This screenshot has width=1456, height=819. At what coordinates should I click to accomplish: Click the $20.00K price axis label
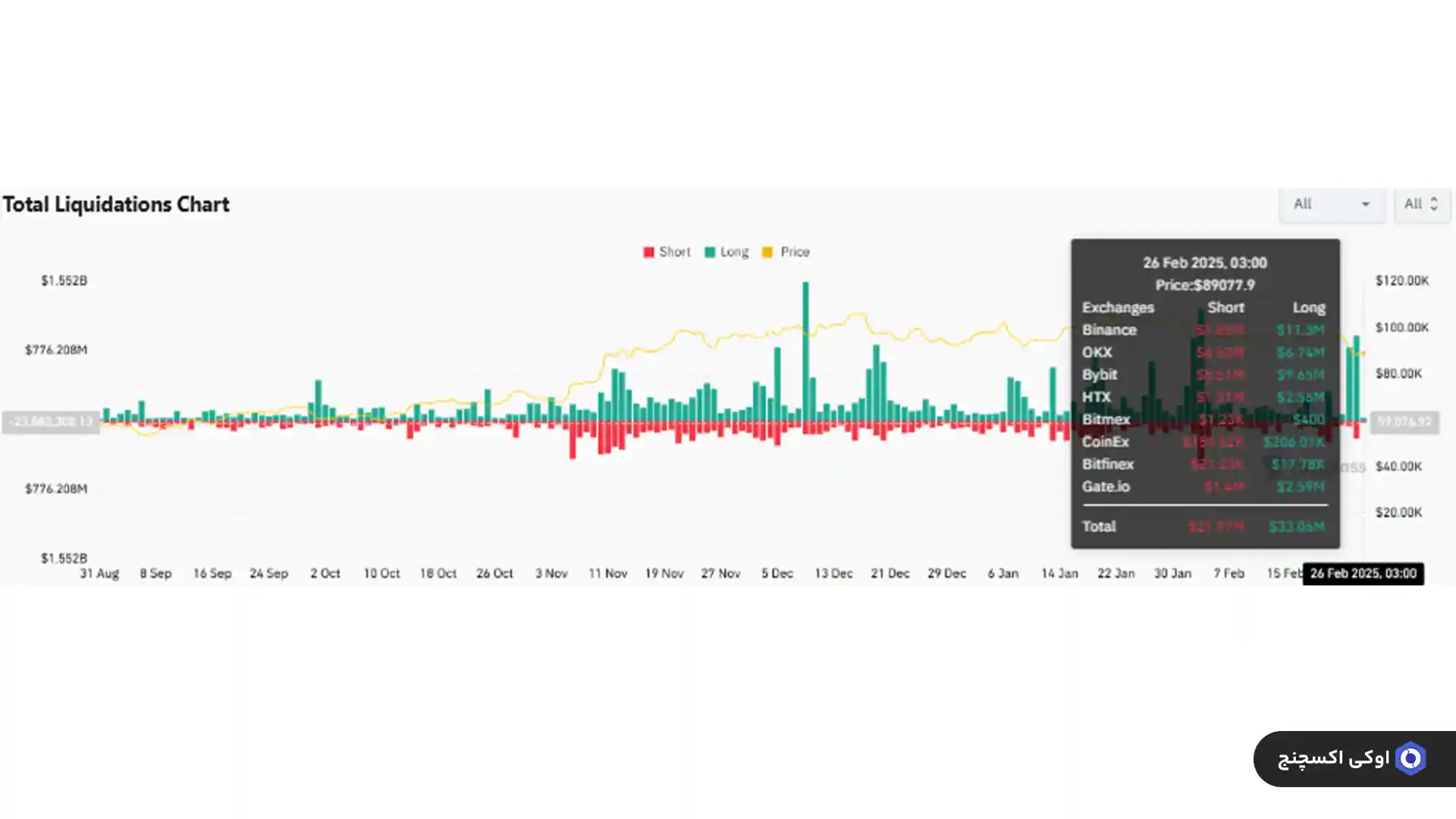click(1399, 513)
